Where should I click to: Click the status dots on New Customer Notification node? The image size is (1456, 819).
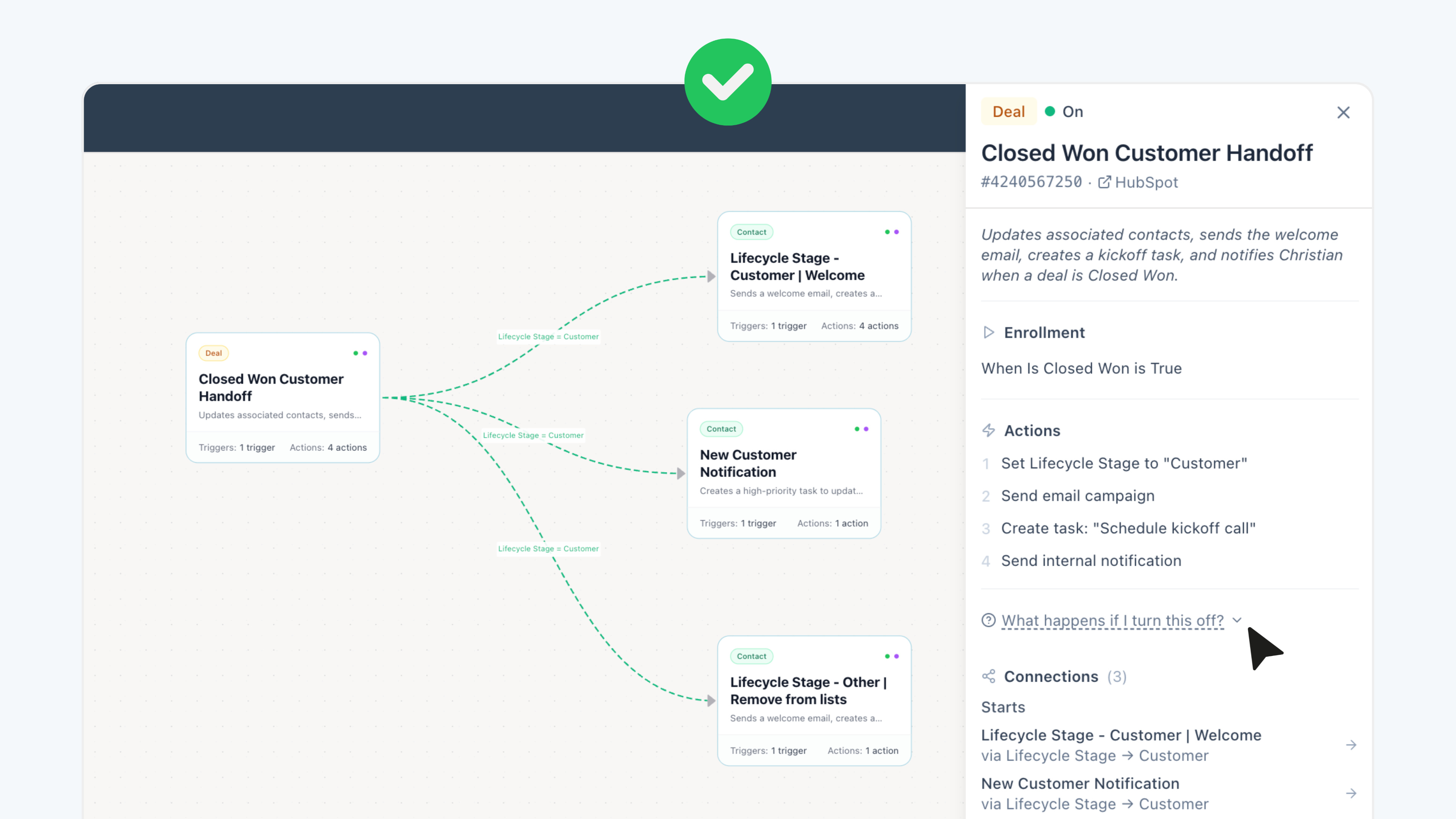[861, 429]
